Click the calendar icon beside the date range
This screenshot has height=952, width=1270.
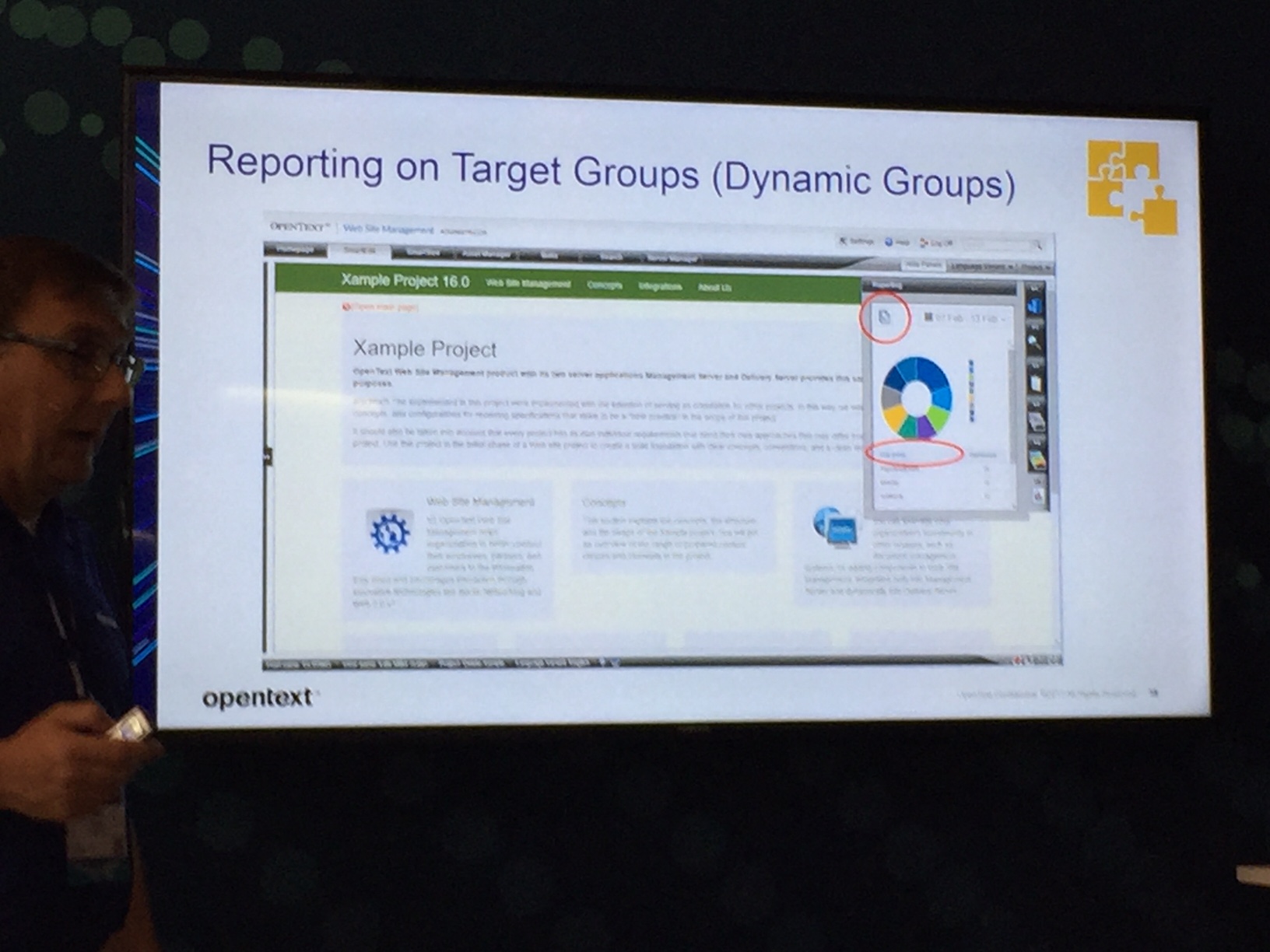coord(928,317)
